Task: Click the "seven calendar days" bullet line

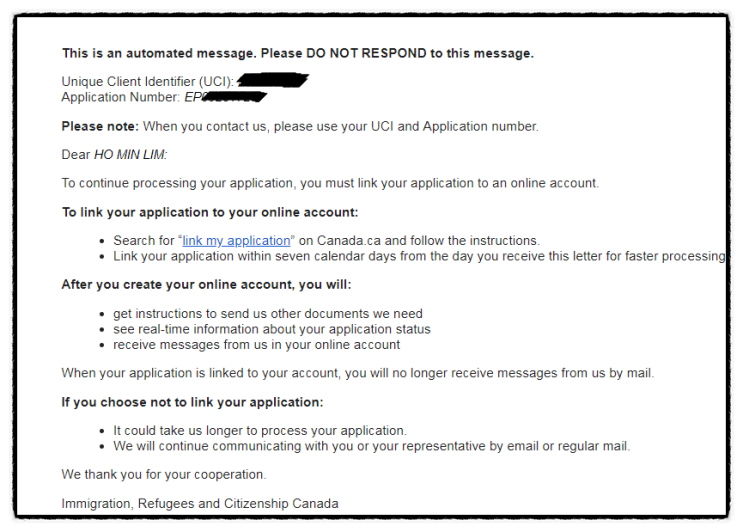Action: [418, 256]
